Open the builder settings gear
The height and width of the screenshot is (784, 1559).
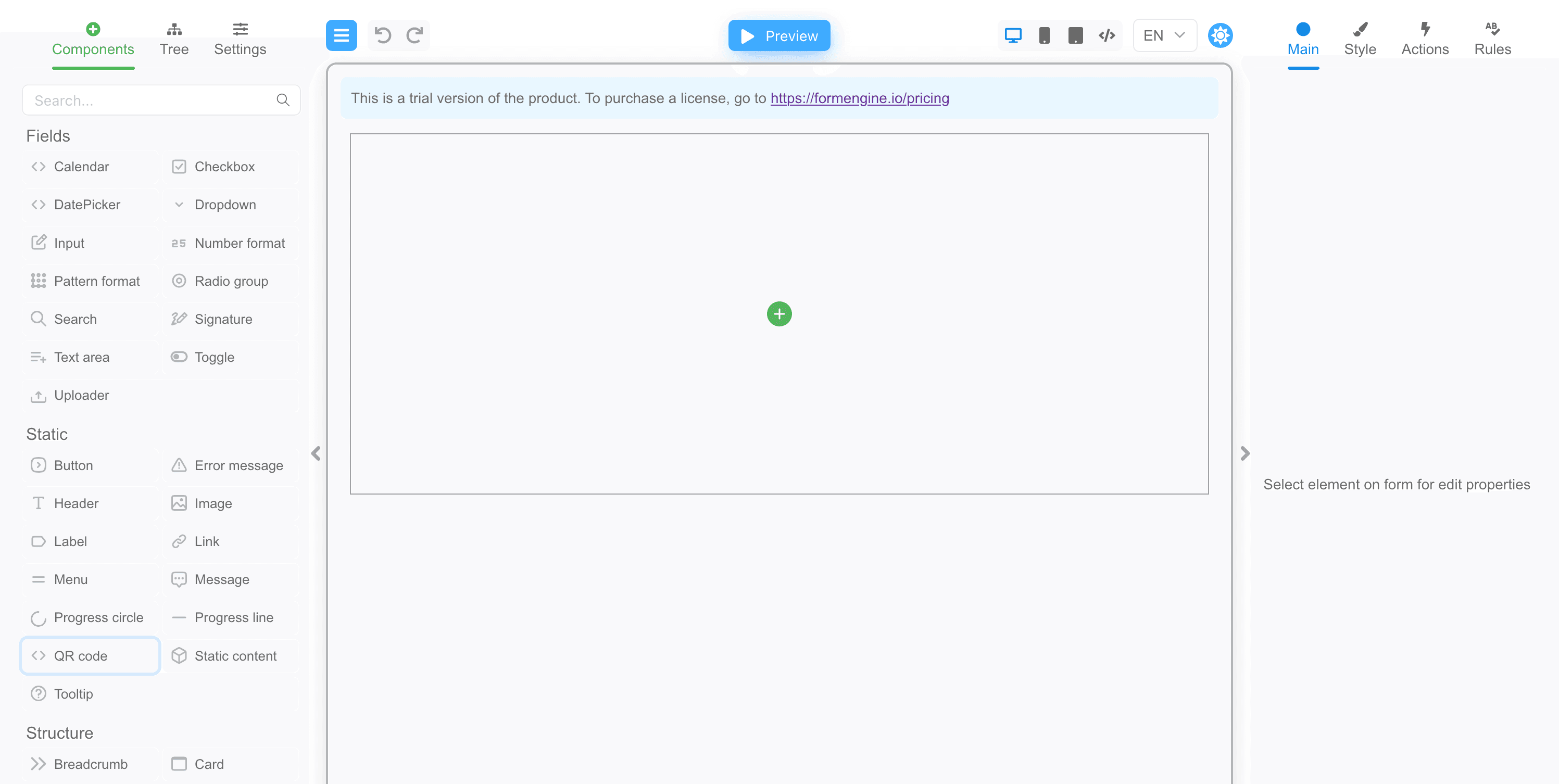(1221, 35)
